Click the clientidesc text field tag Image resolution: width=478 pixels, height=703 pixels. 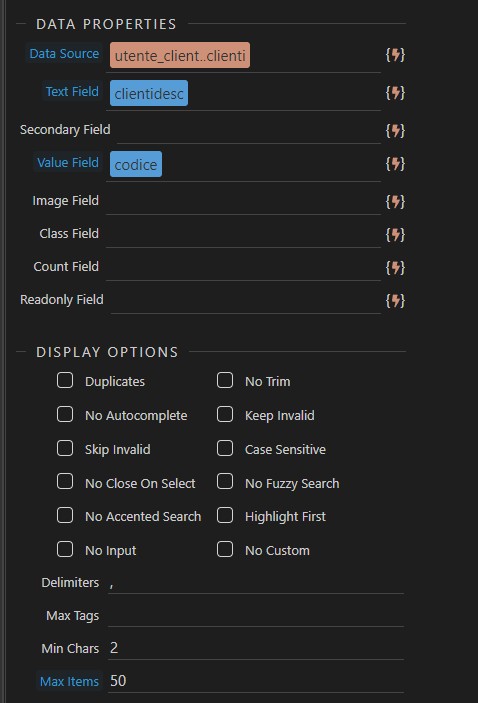[x=149, y=93]
